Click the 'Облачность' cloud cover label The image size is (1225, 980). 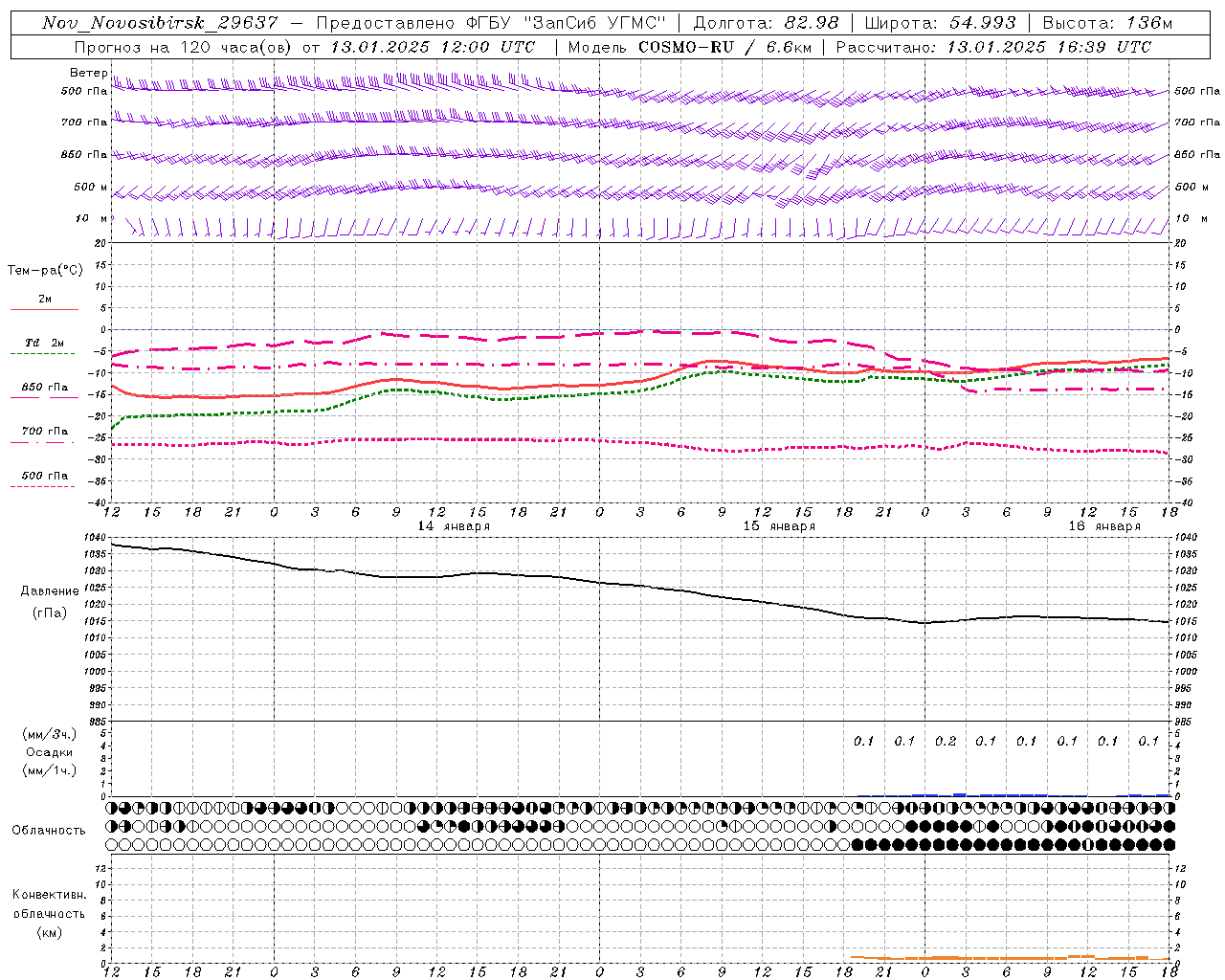click(x=49, y=830)
